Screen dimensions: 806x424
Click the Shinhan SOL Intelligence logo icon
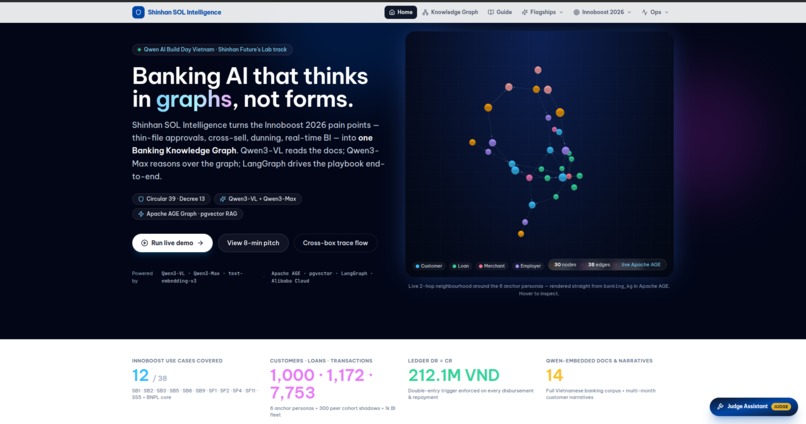138,12
